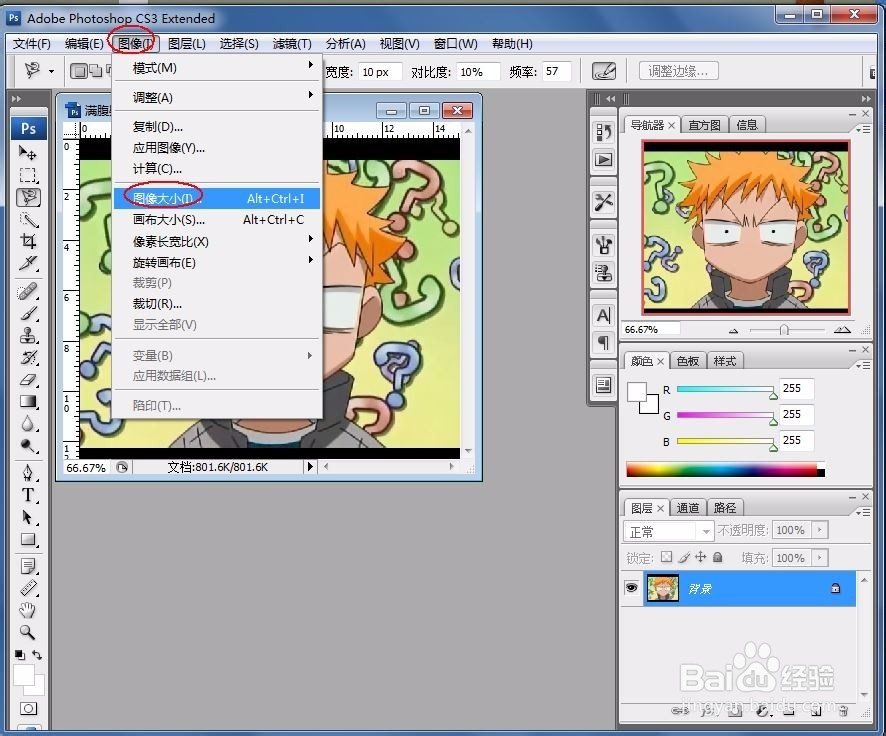
Task: Open the 填充 fill slider arrow
Action: [x=820, y=558]
